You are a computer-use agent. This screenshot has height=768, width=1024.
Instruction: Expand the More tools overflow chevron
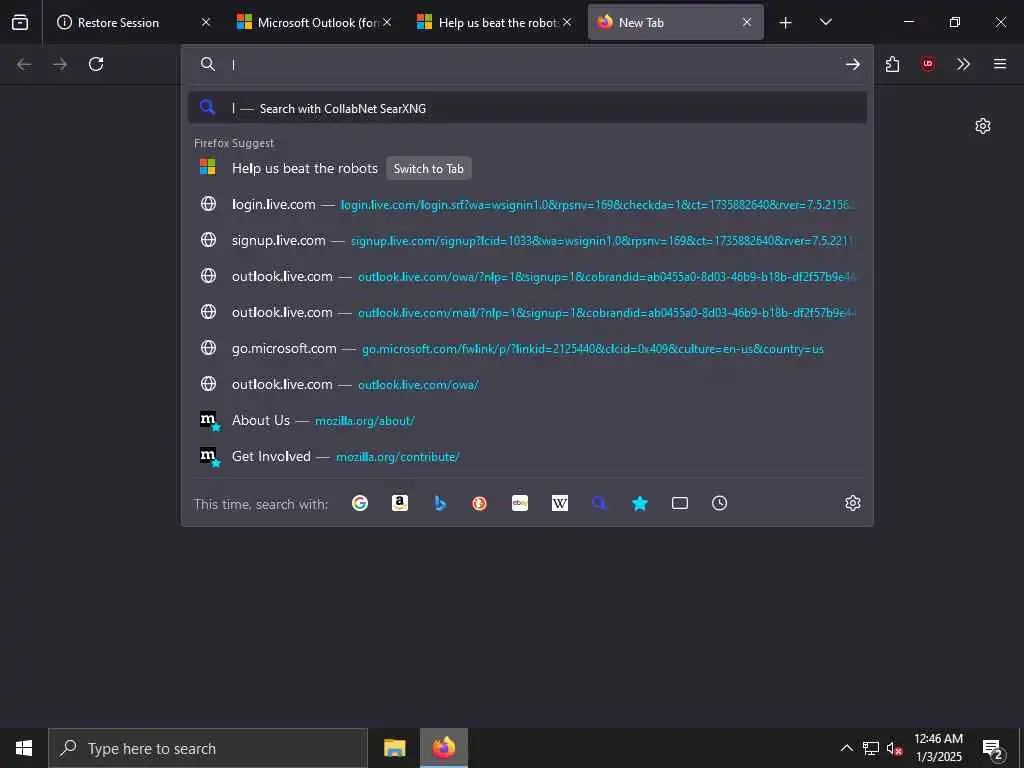tap(963, 64)
